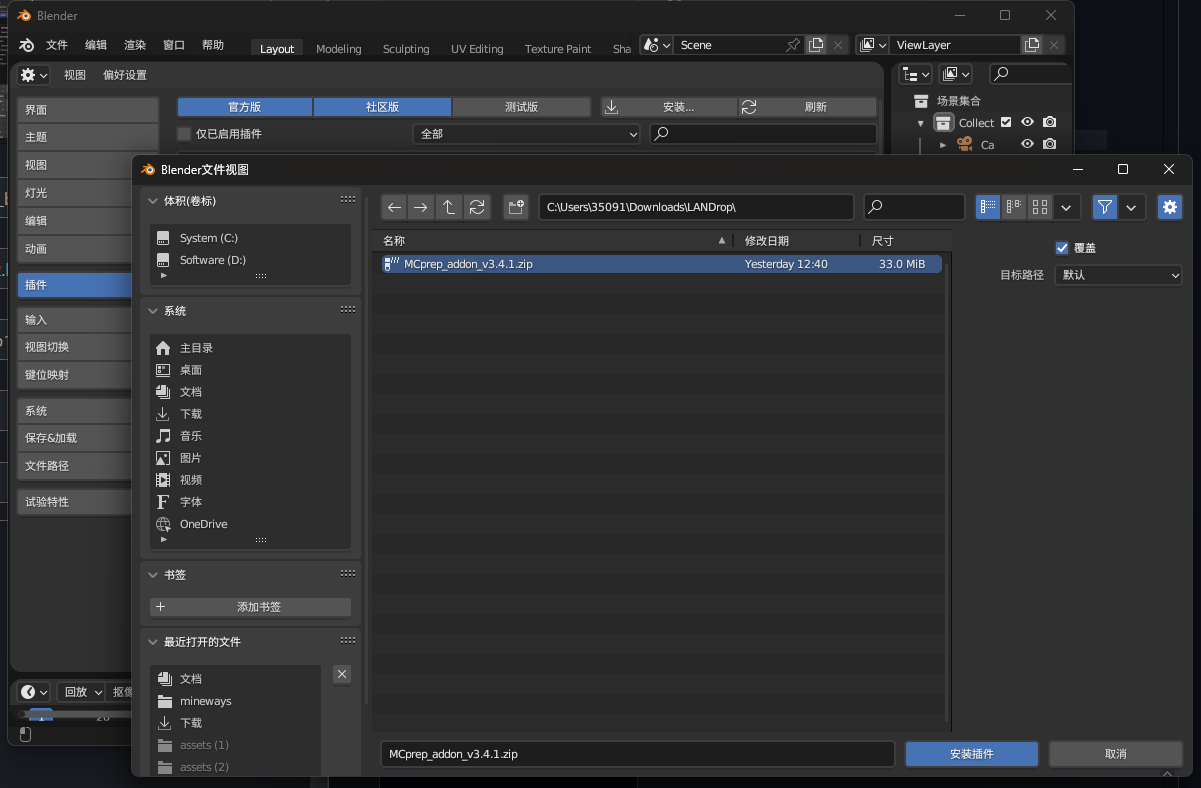Open 回放 playback dropdown
The image size is (1201, 788).
pos(84,692)
